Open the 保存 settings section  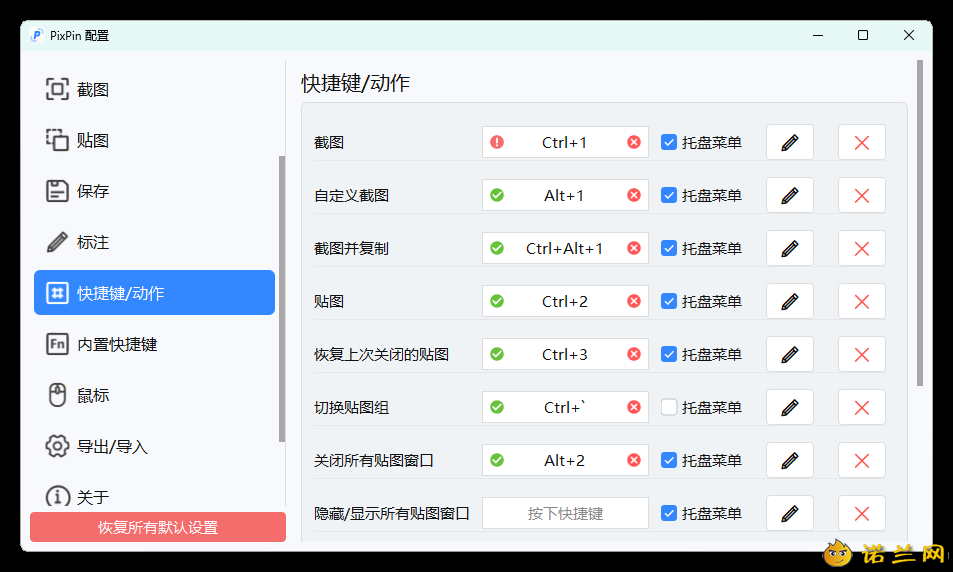click(x=154, y=191)
